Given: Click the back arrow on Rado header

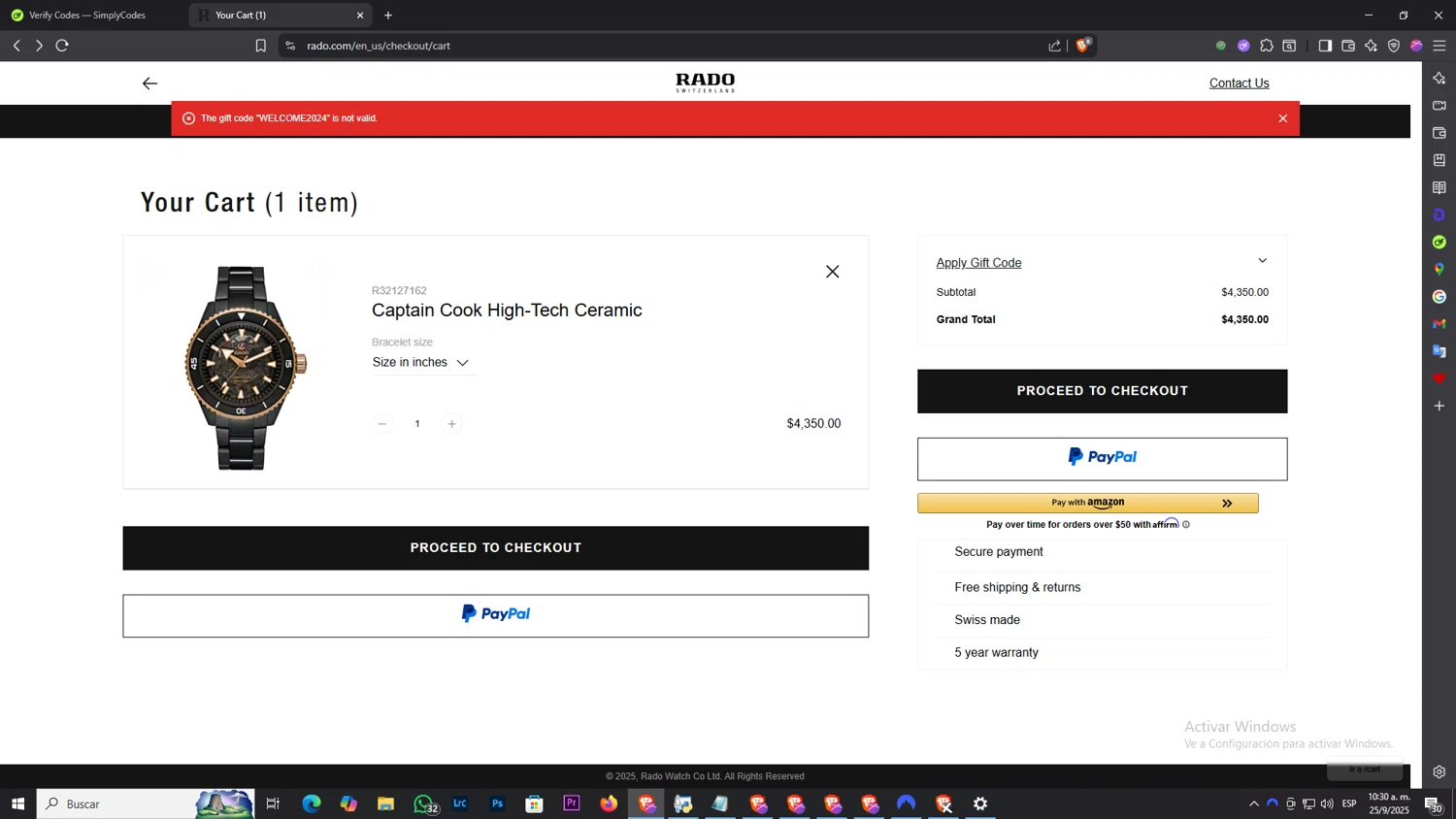Looking at the screenshot, I should click(x=149, y=83).
